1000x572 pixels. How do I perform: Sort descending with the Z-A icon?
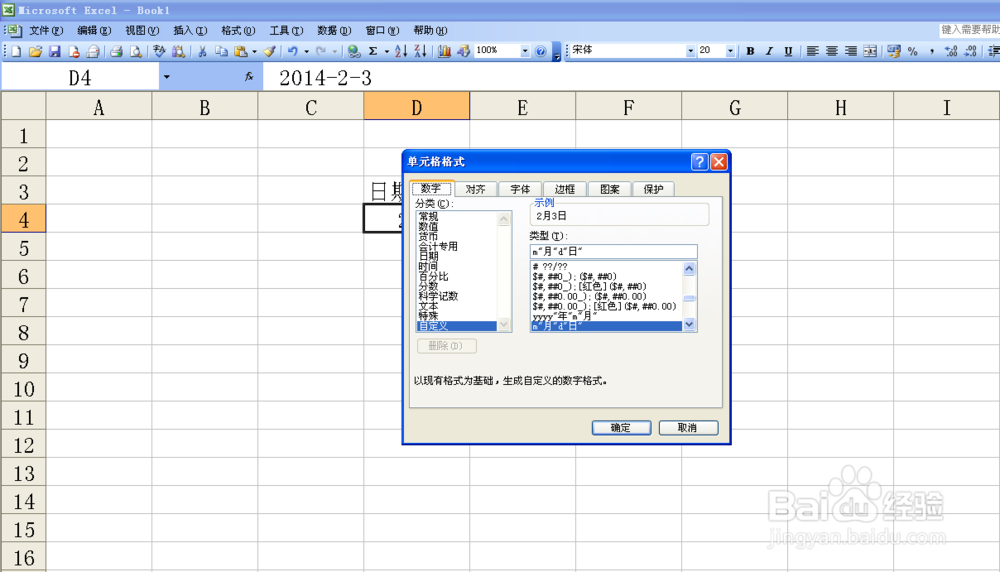pos(420,52)
